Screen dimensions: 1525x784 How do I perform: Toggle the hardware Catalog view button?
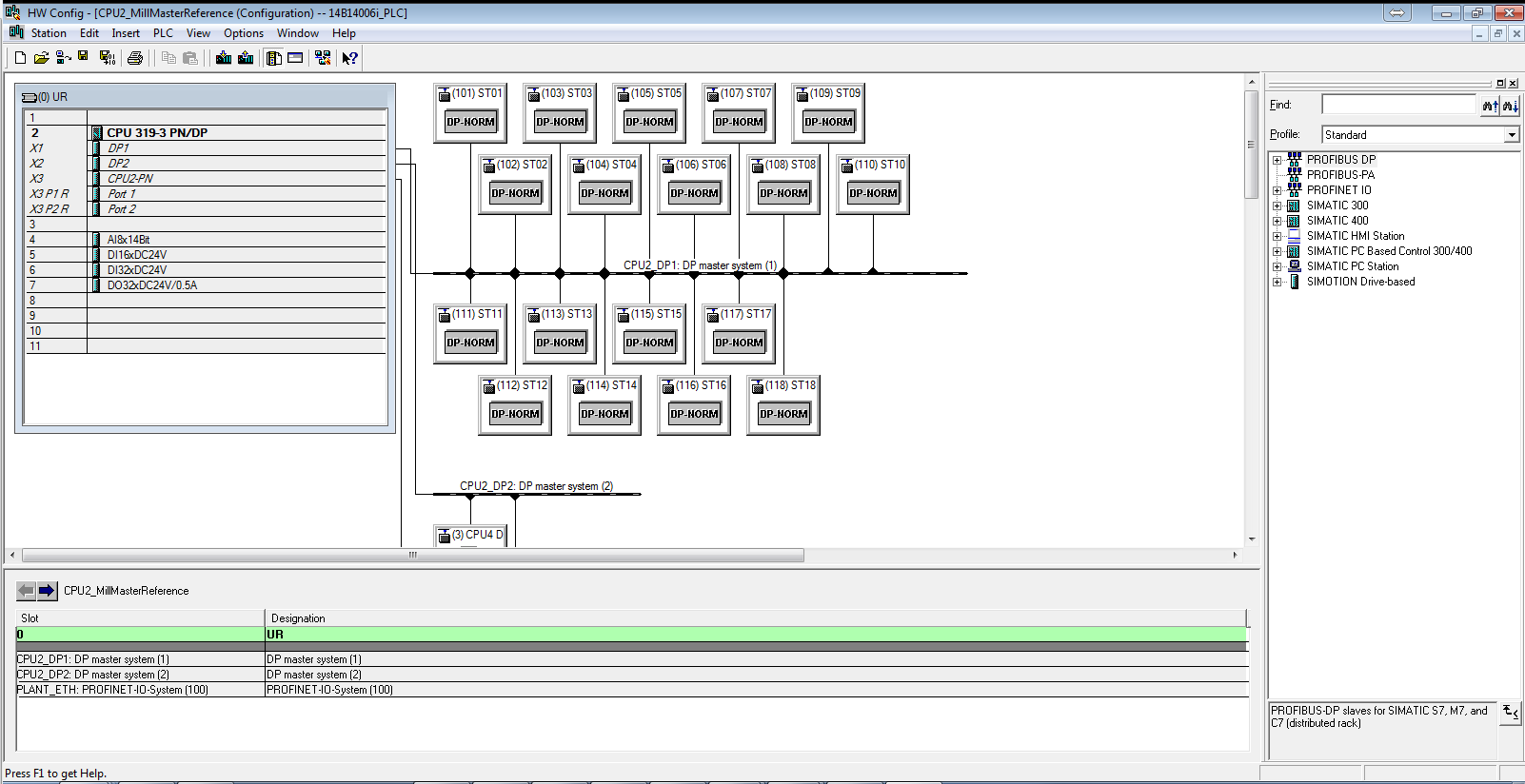point(274,58)
